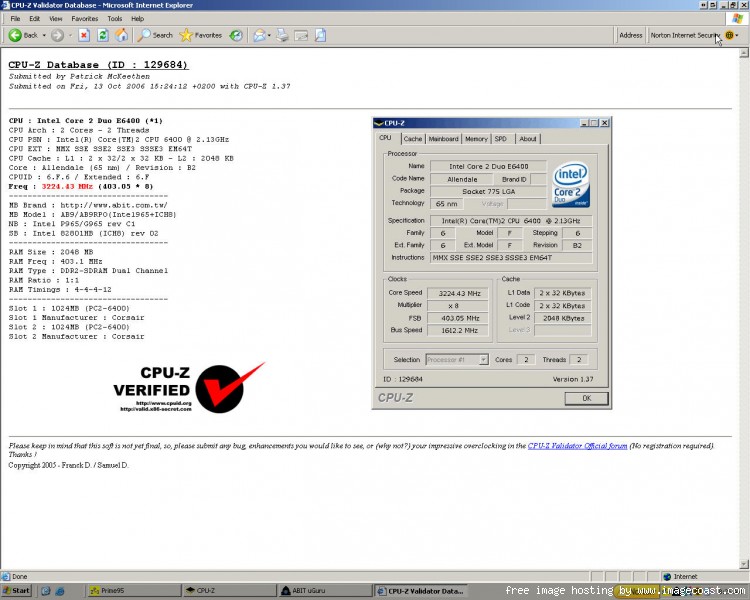Click the Edit page toolbar icon

click(301, 35)
